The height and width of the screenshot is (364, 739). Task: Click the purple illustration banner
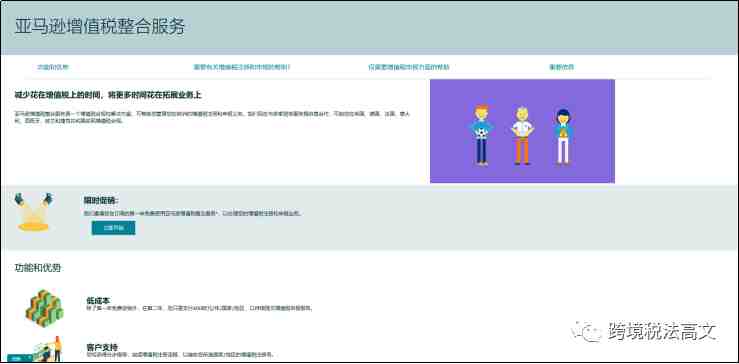pos(522,131)
